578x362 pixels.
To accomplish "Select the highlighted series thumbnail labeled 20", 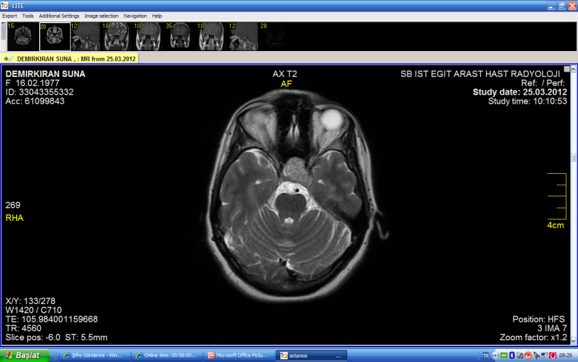I will tap(55, 36).
